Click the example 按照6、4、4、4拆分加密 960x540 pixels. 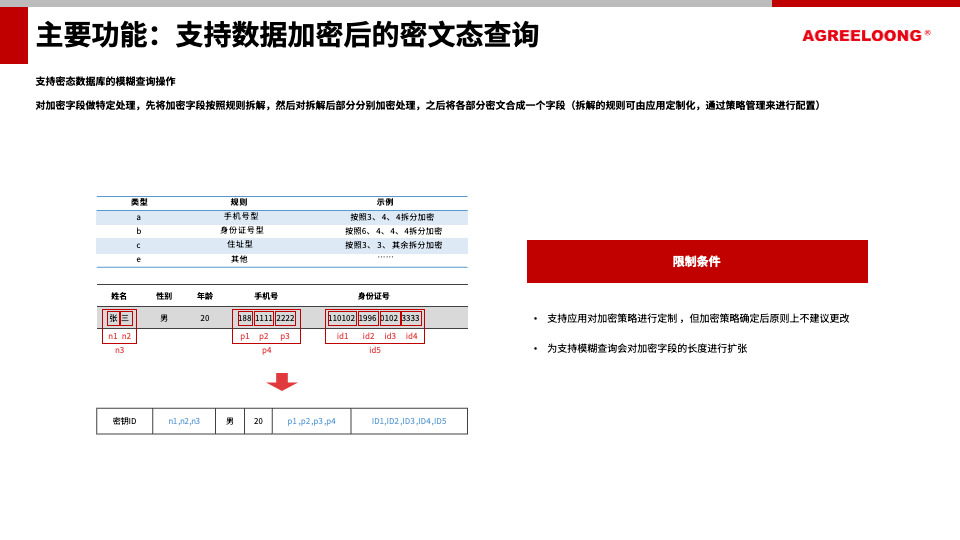pos(393,231)
